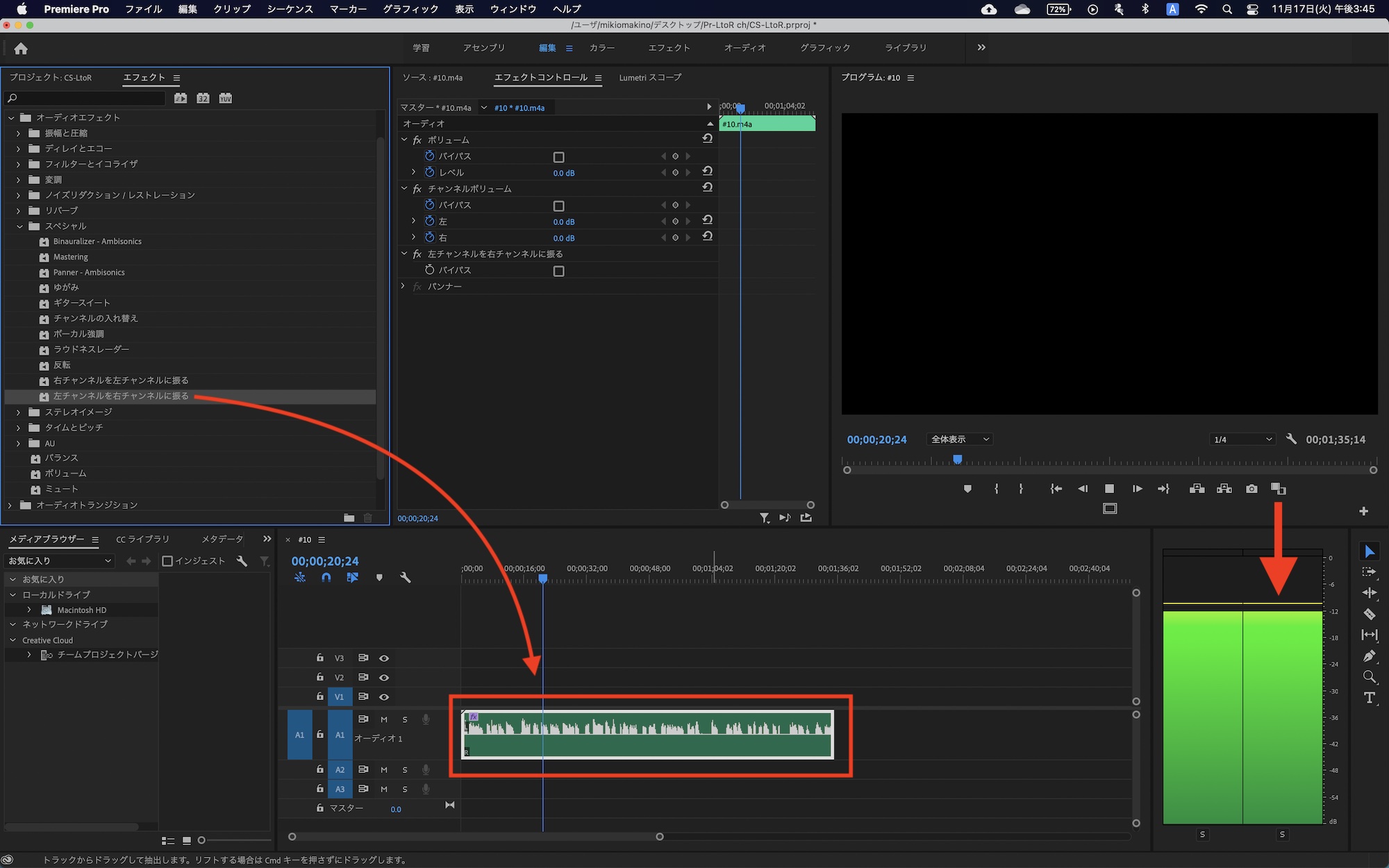Switch to the Lumetri スコープ tab
This screenshot has height=868, width=1389.
[x=650, y=78]
